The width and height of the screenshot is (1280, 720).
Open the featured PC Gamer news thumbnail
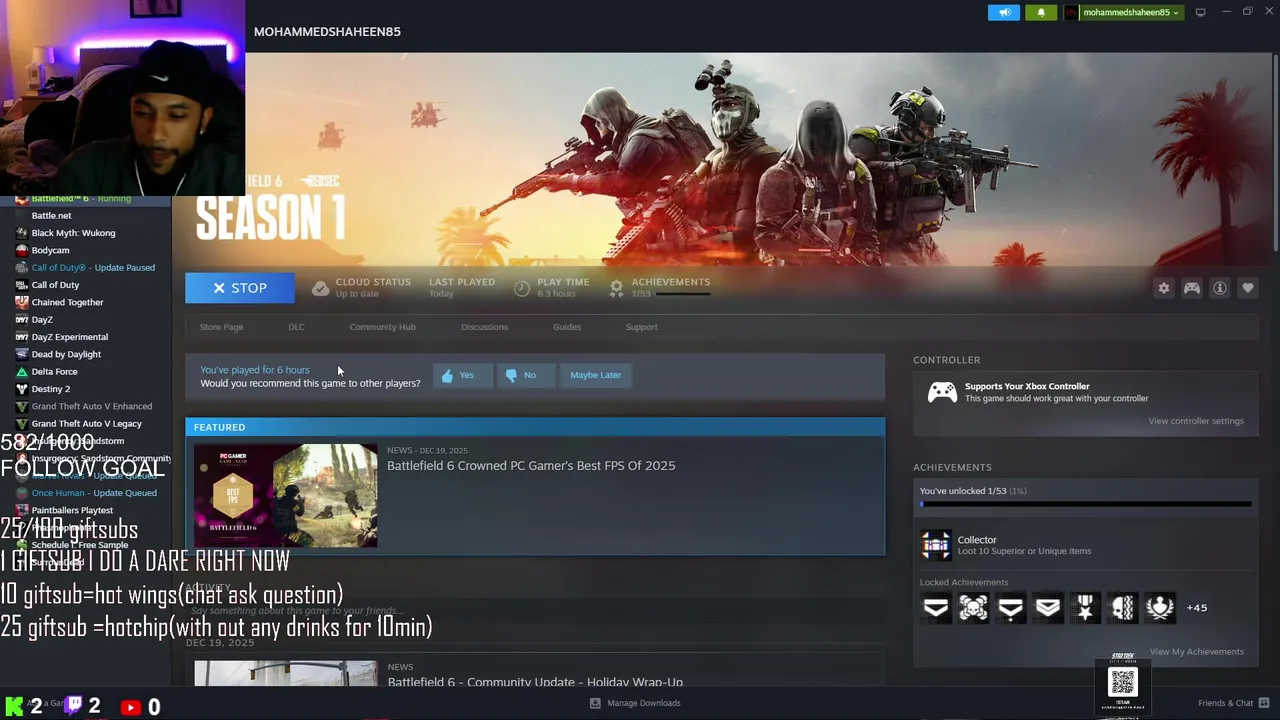(286, 496)
